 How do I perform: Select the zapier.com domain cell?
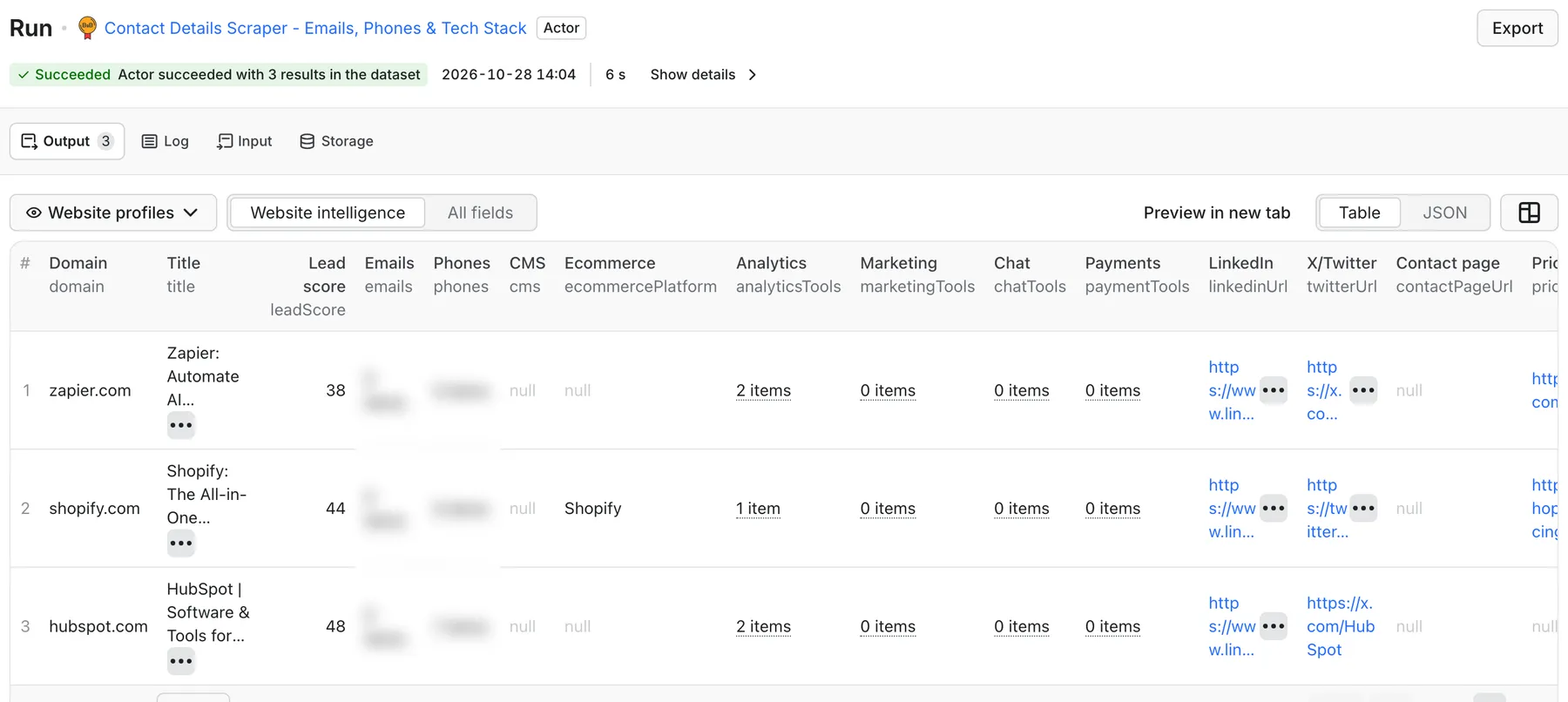[x=90, y=390]
